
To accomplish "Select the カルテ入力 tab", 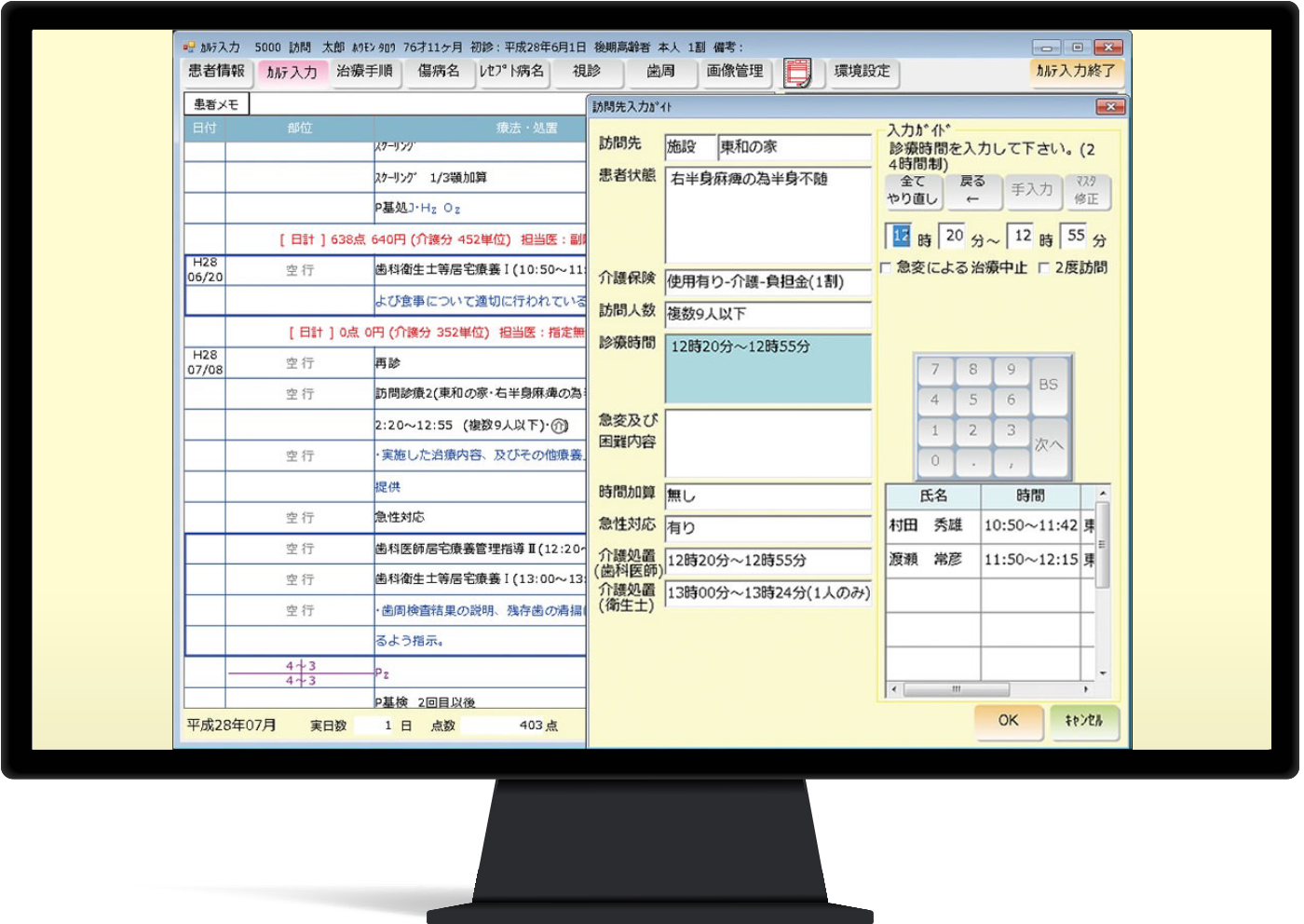I will tap(291, 71).
